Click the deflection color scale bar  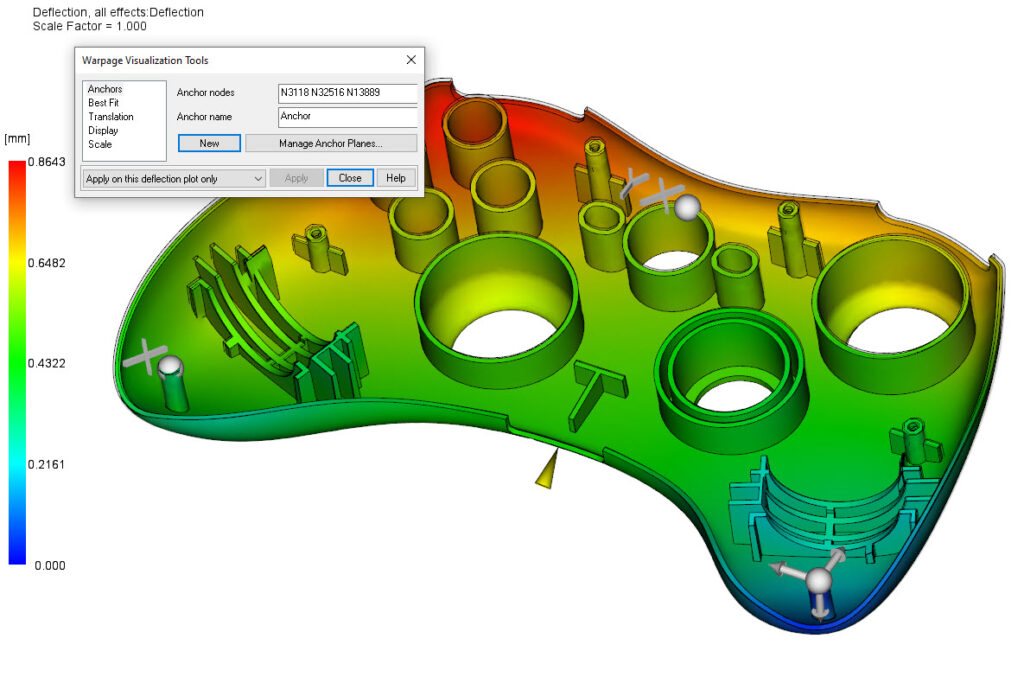tap(17, 363)
